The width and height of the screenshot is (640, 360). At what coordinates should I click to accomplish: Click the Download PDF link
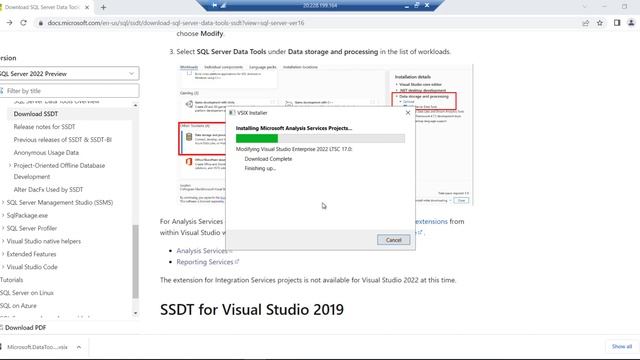(25, 328)
